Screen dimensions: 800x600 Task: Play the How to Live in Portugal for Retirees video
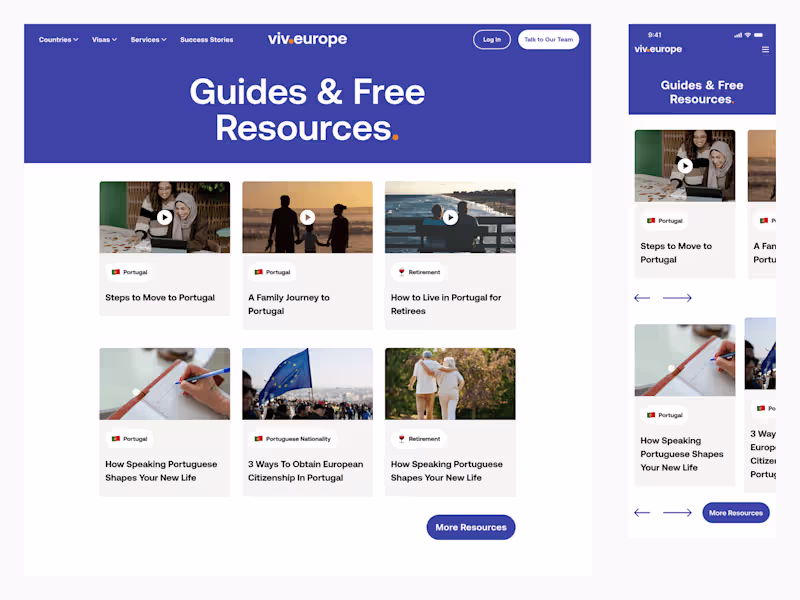pyautogui.click(x=450, y=217)
